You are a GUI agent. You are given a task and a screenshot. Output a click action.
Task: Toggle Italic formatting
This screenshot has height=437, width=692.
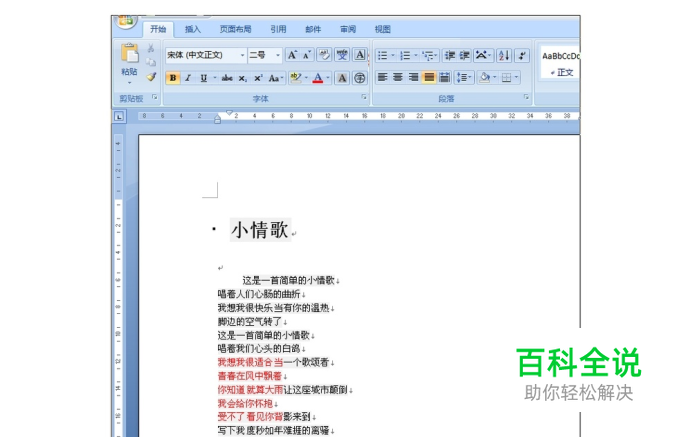(188, 78)
